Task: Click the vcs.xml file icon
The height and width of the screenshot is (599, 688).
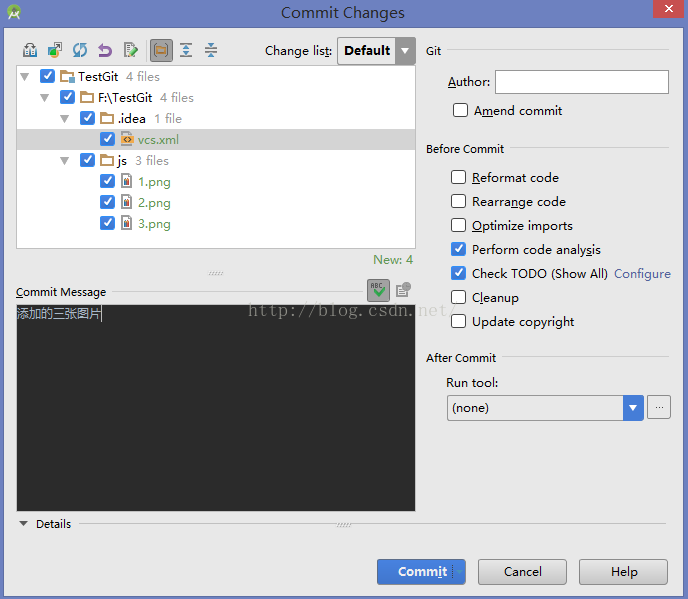Action: coord(127,139)
